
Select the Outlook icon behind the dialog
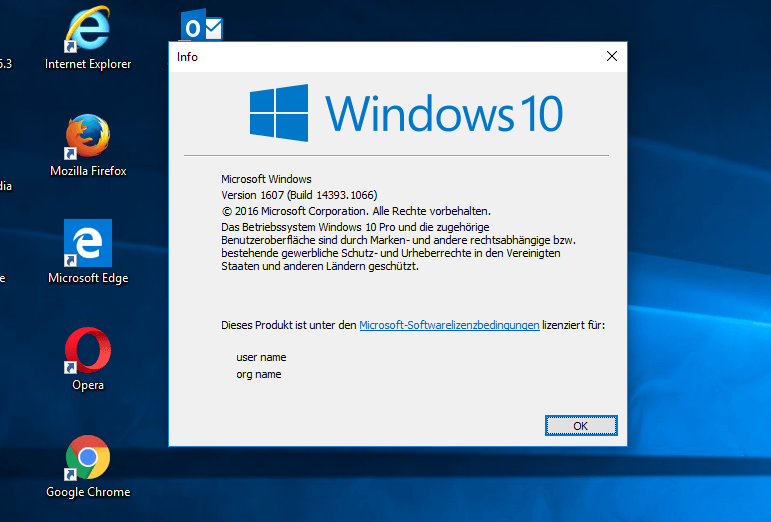[201, 27]
